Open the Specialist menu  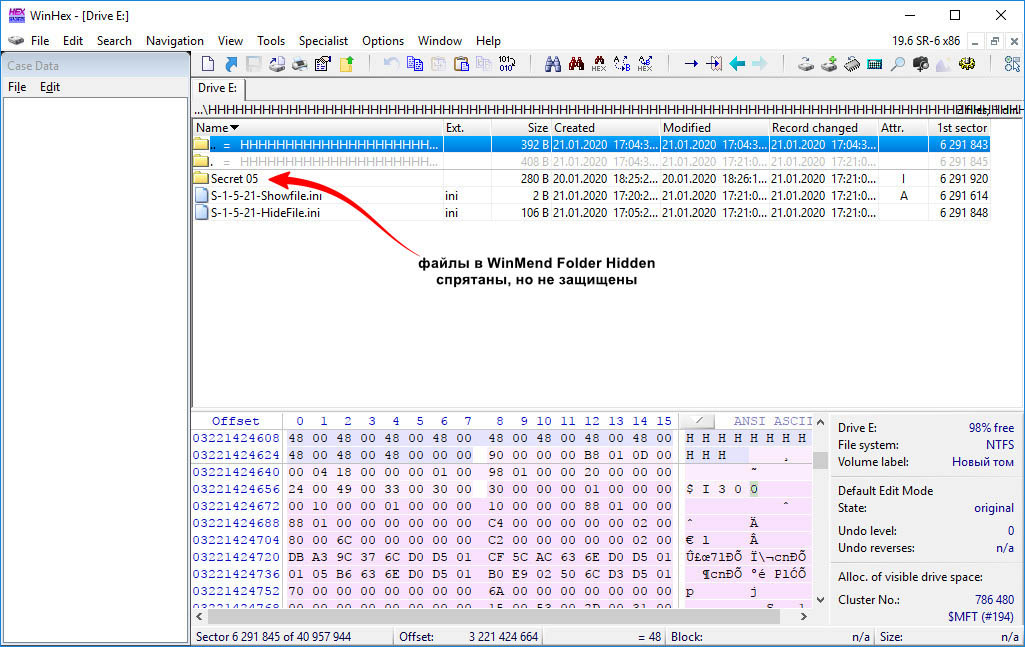[324, 41]
